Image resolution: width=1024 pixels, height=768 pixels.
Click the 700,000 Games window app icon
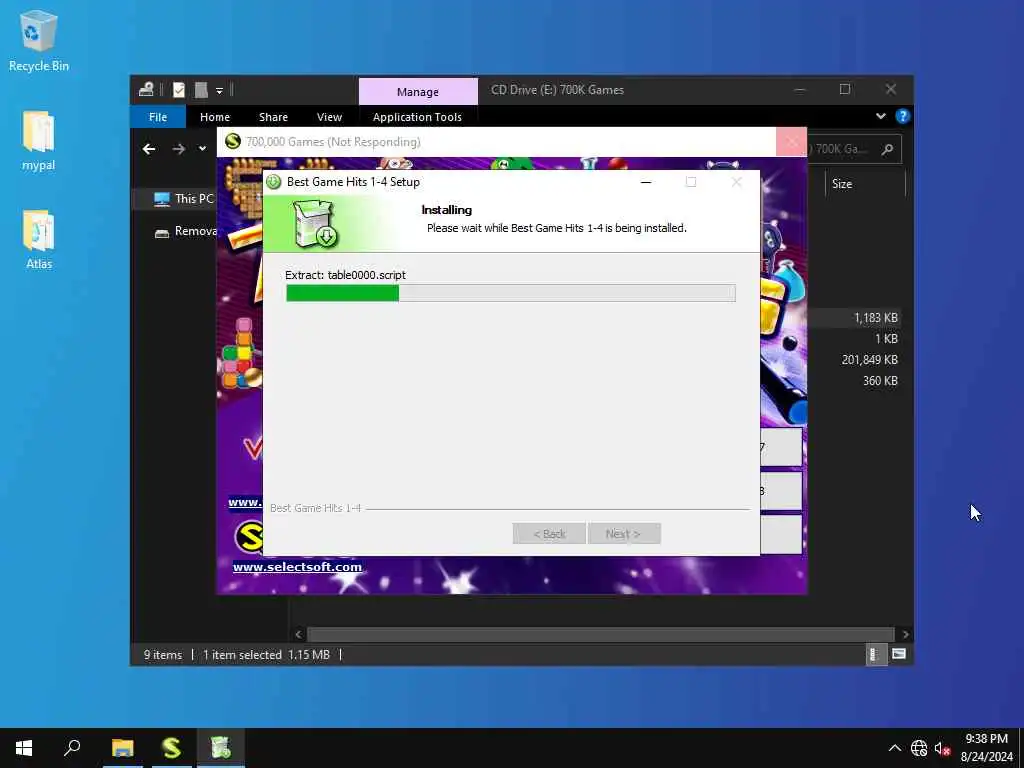(x=232, y=142)
